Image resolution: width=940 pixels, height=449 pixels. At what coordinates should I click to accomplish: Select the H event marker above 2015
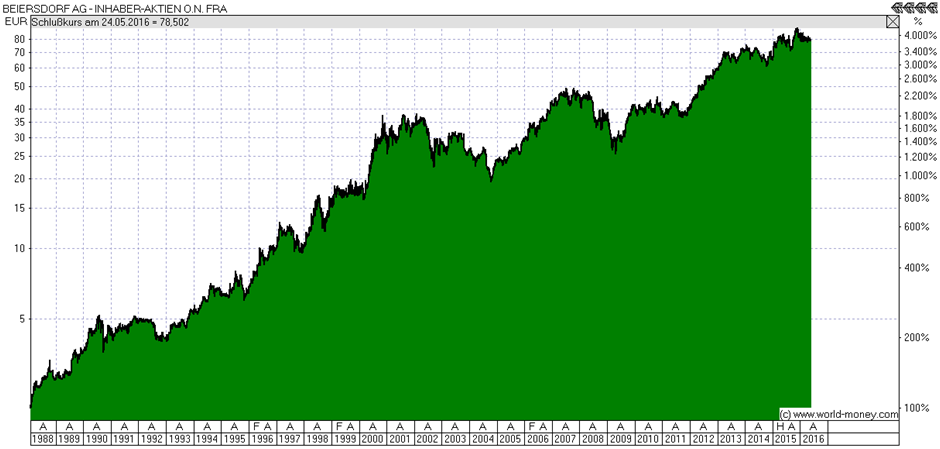click(780, 426)
